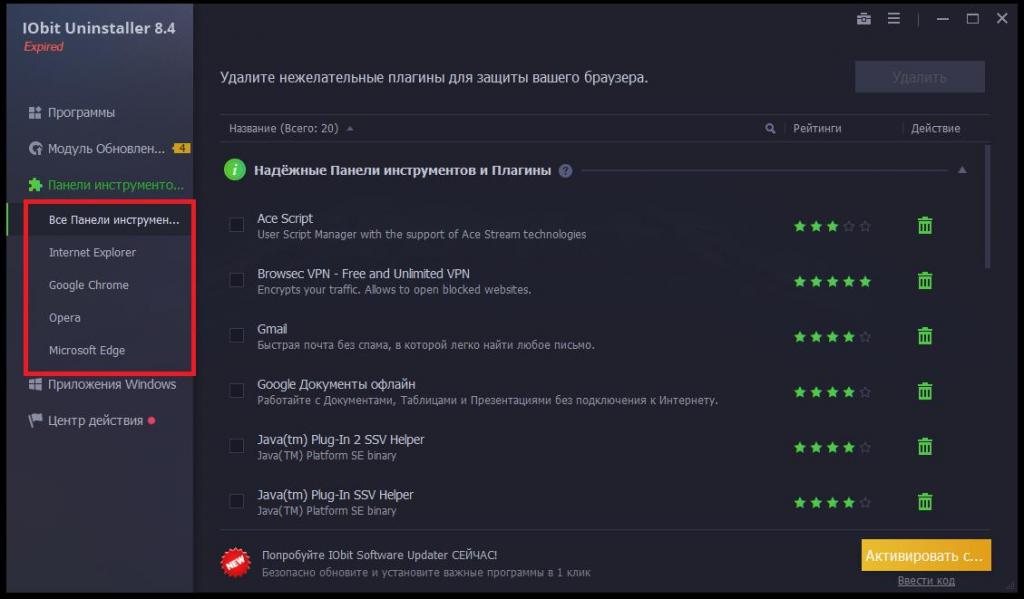Click the Ввести код link
The width and height of the screenshot is (1024, 599).
926,581
